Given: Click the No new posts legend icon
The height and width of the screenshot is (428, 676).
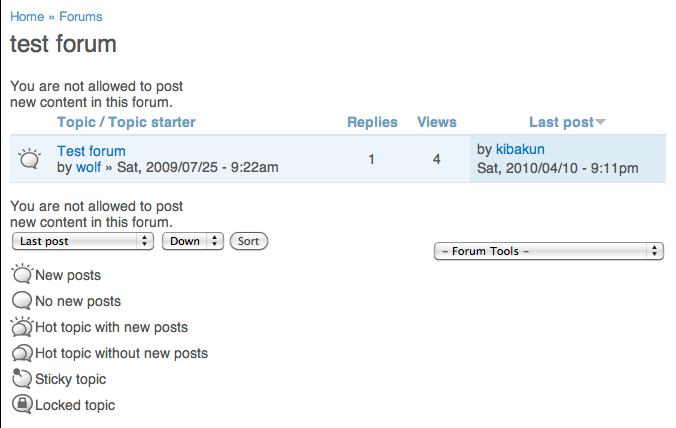Looking at the screenshot, I should pos(22,300).
